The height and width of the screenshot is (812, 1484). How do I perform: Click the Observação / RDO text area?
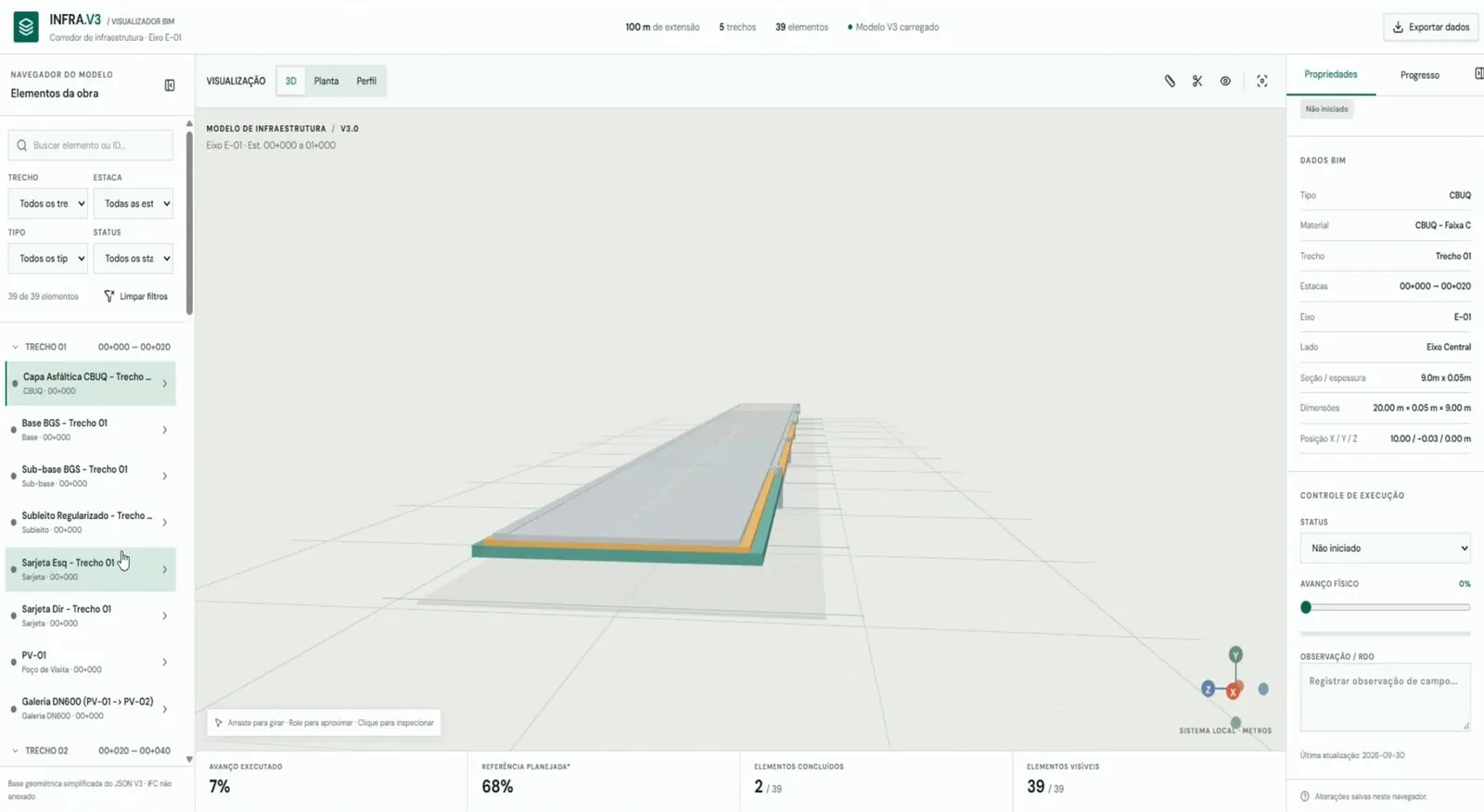[1385, 697]
